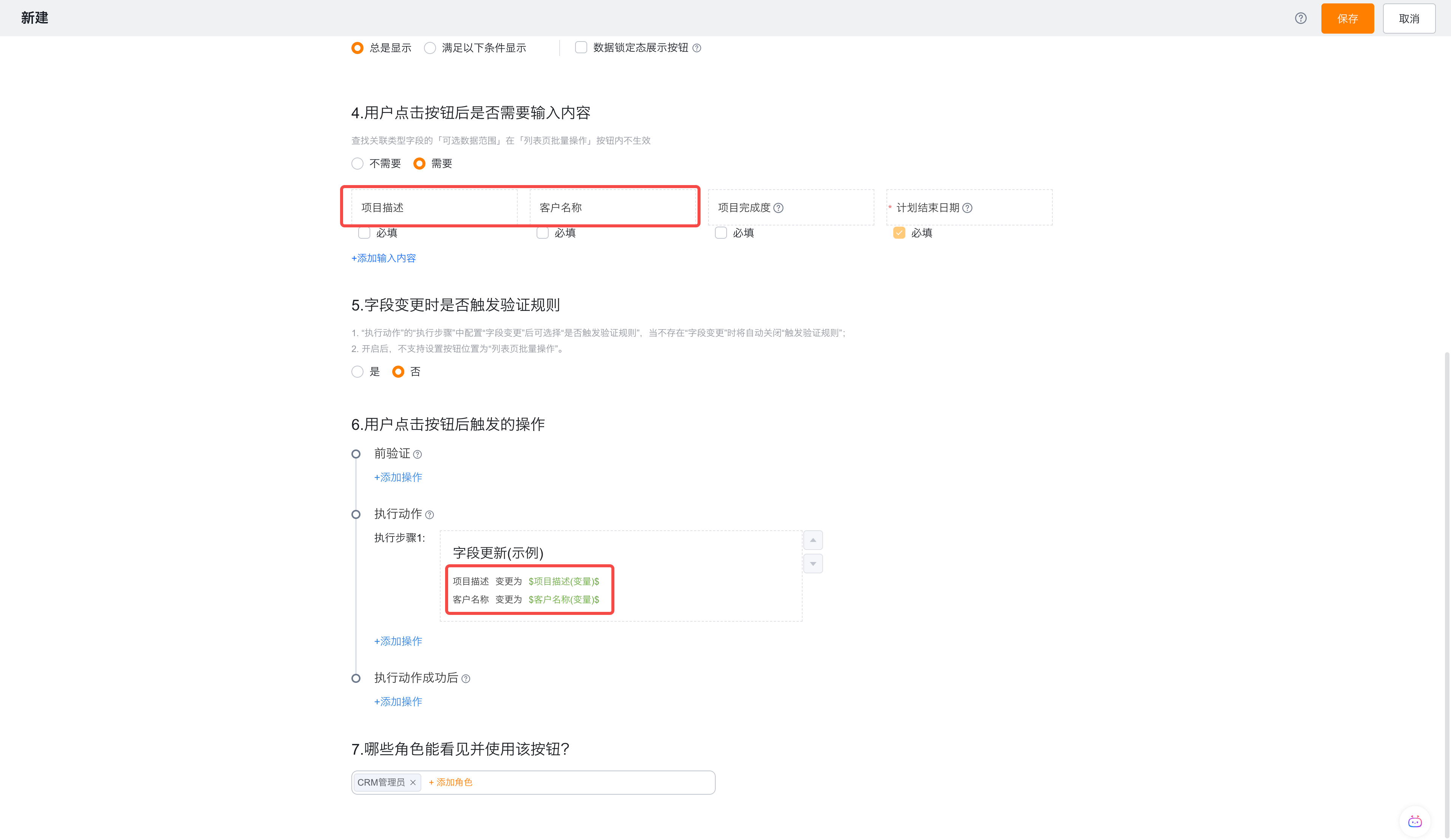
Task: Click +添加输入内容 link
Action: (384, 258)
